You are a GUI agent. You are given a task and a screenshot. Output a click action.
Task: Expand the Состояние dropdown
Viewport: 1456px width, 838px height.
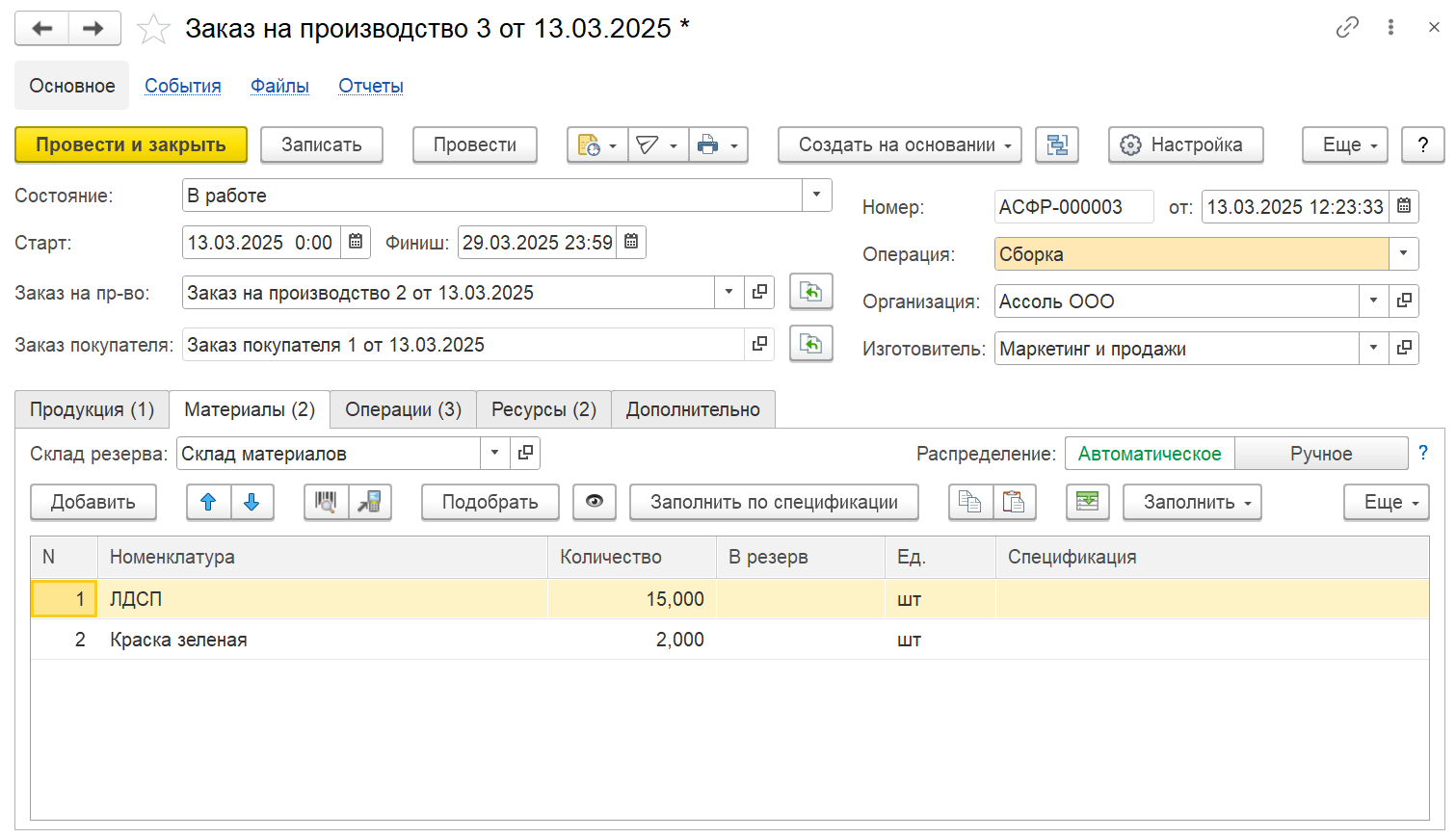[816, 196]
